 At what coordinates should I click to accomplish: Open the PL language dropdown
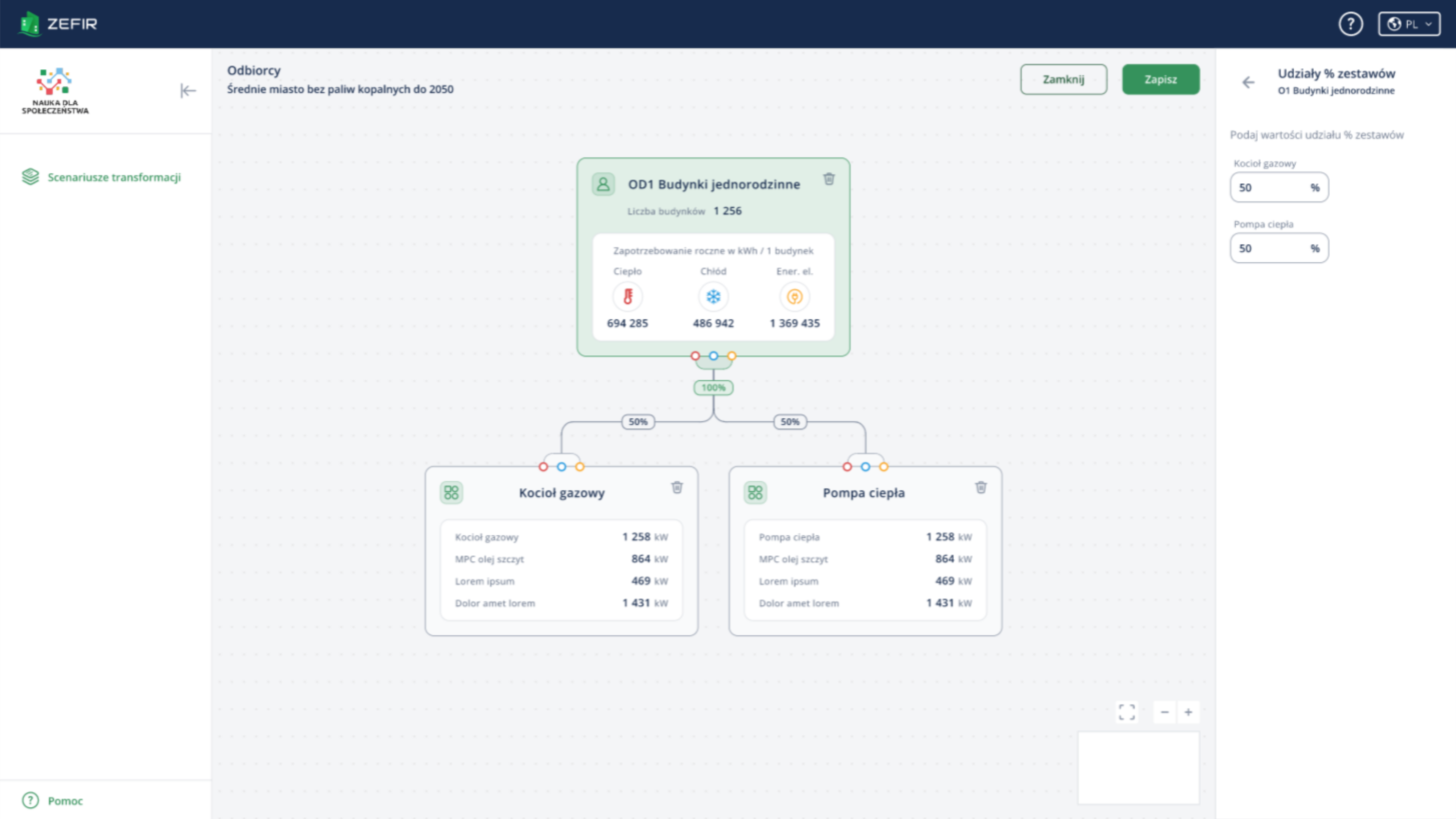coord(1409,24)
